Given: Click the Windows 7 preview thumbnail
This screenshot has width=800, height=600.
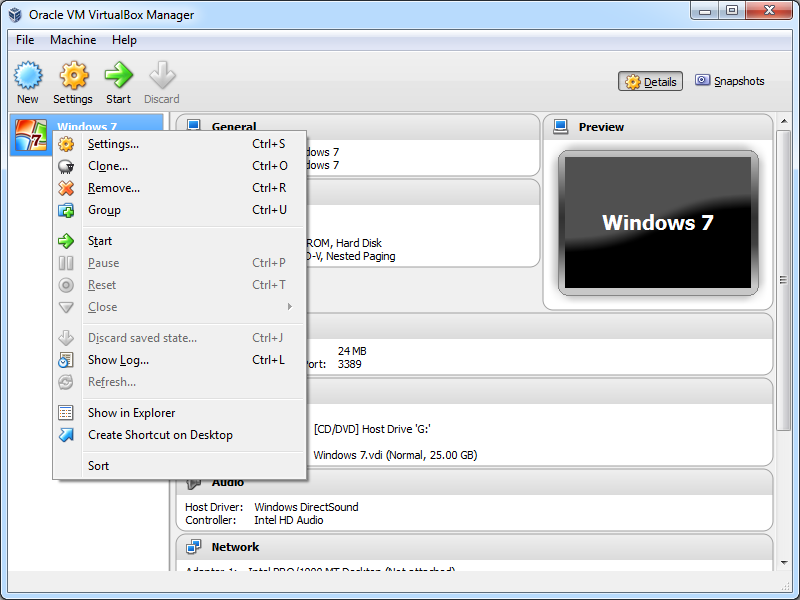Looking at the screenshot, I should (x=657, y=223).
